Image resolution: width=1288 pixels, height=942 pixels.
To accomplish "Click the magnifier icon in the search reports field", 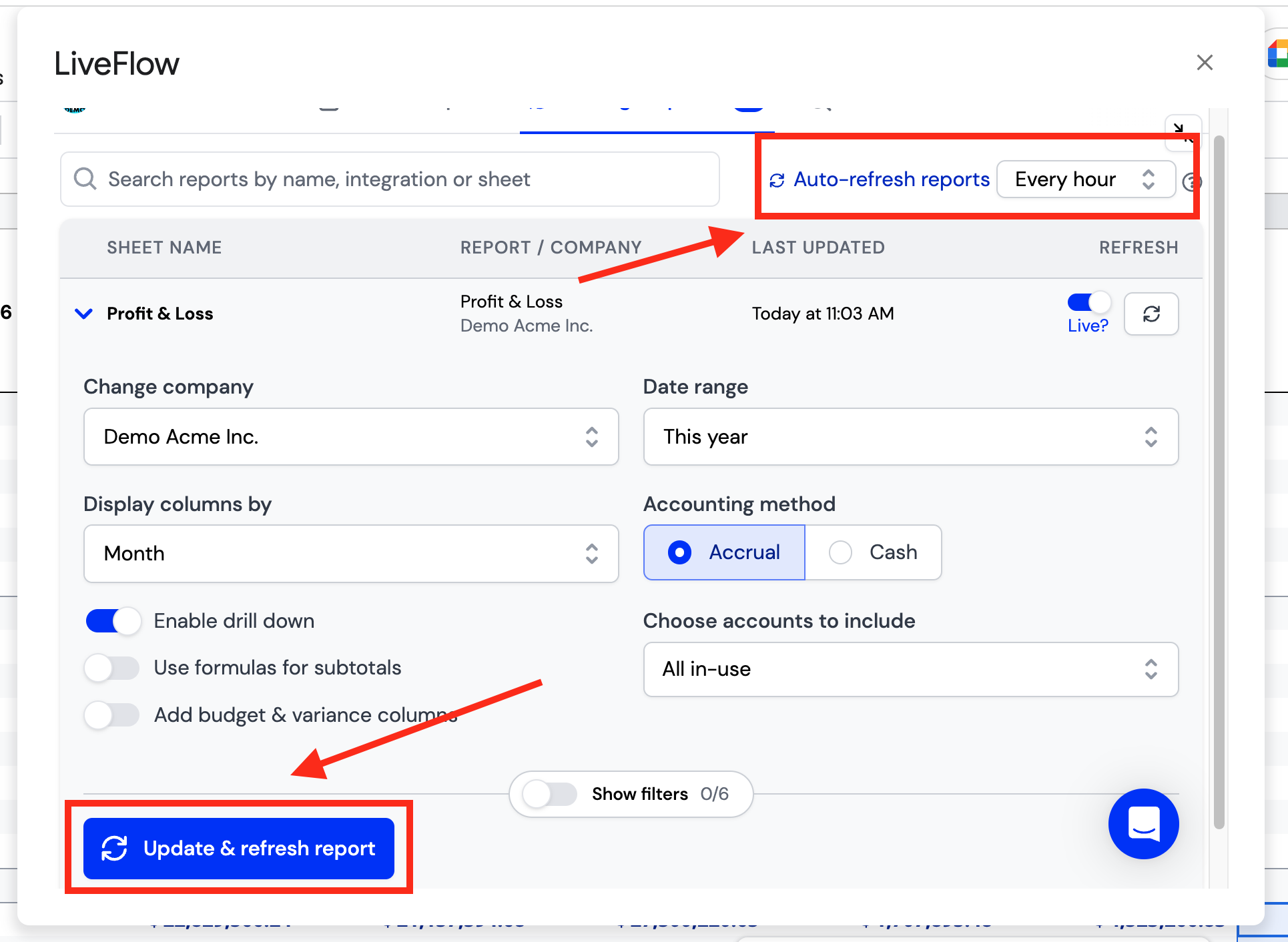I will (85, 179).
